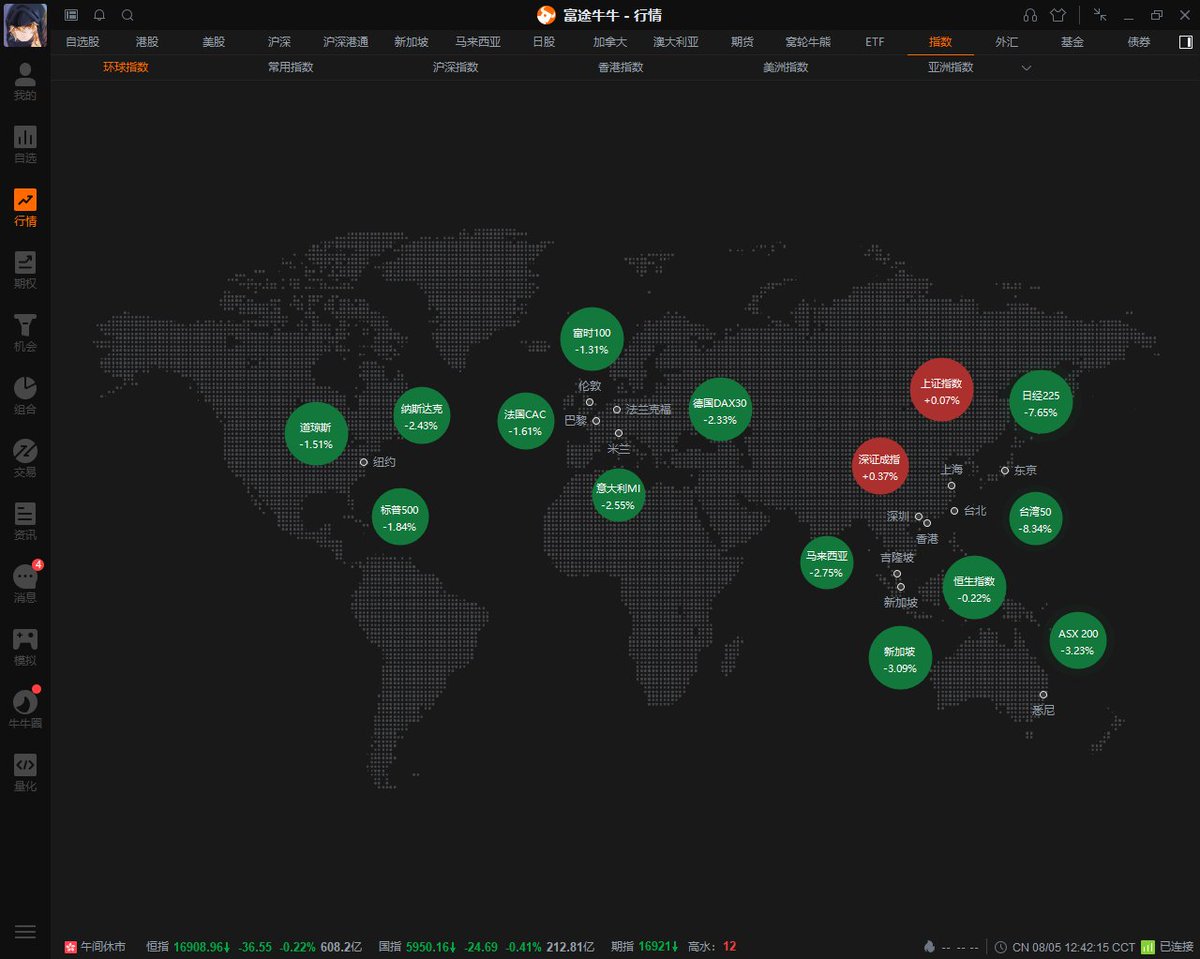The image size is (1200, 959).
Task: Open 日经225 index bubble
Action: tap(1040, 402)
